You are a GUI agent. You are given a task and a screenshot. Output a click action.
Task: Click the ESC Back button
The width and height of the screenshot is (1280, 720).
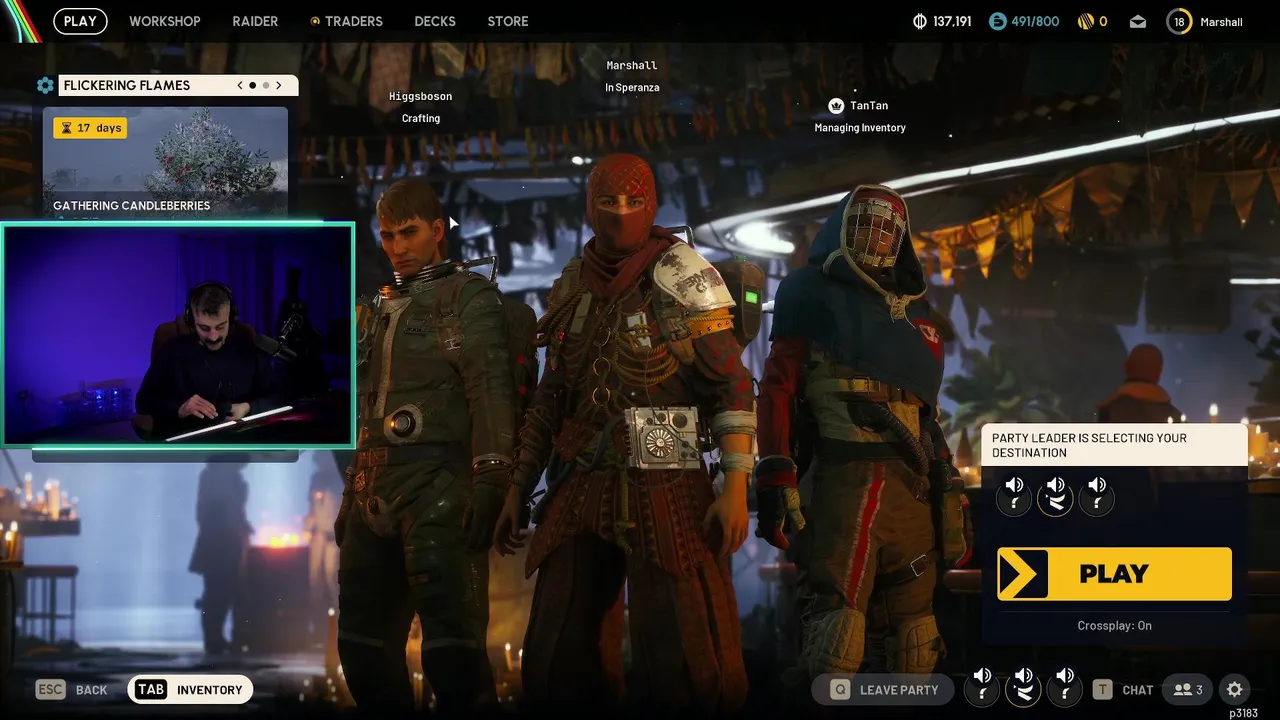point(72,689)
